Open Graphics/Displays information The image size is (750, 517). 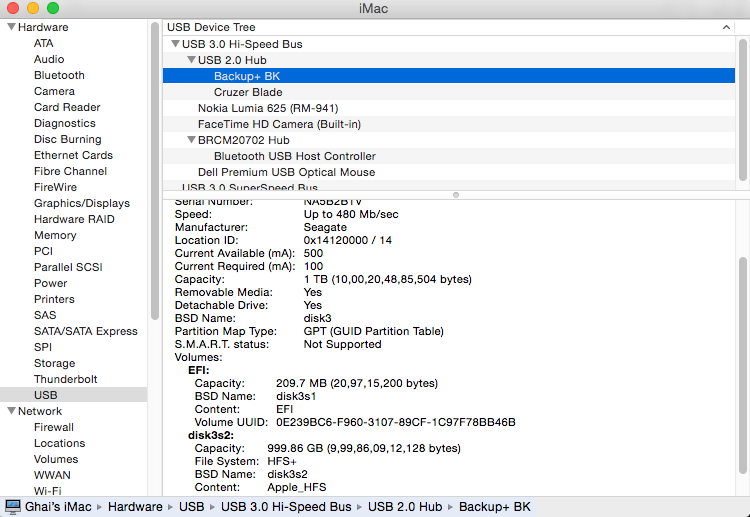tap(82, 203)
